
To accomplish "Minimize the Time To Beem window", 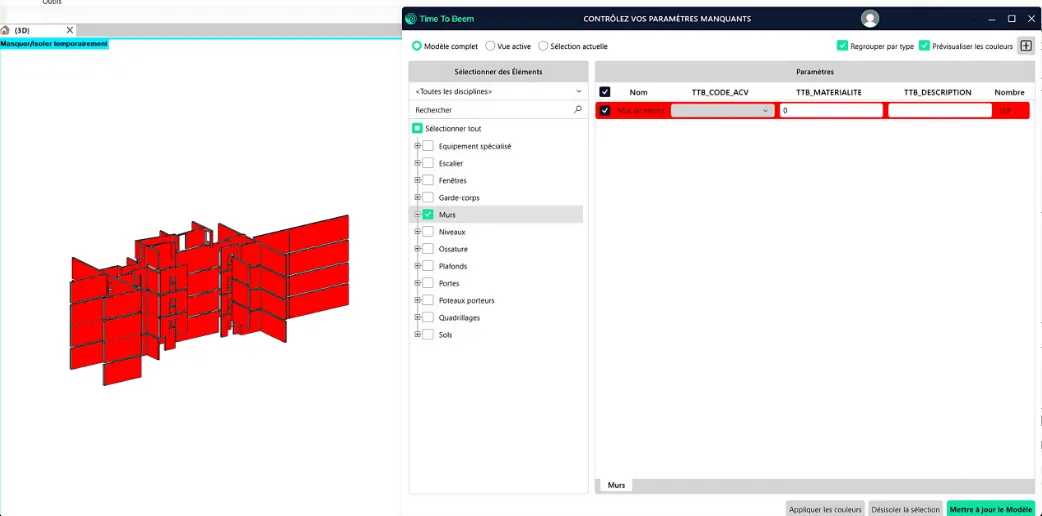I will [992, 19].
